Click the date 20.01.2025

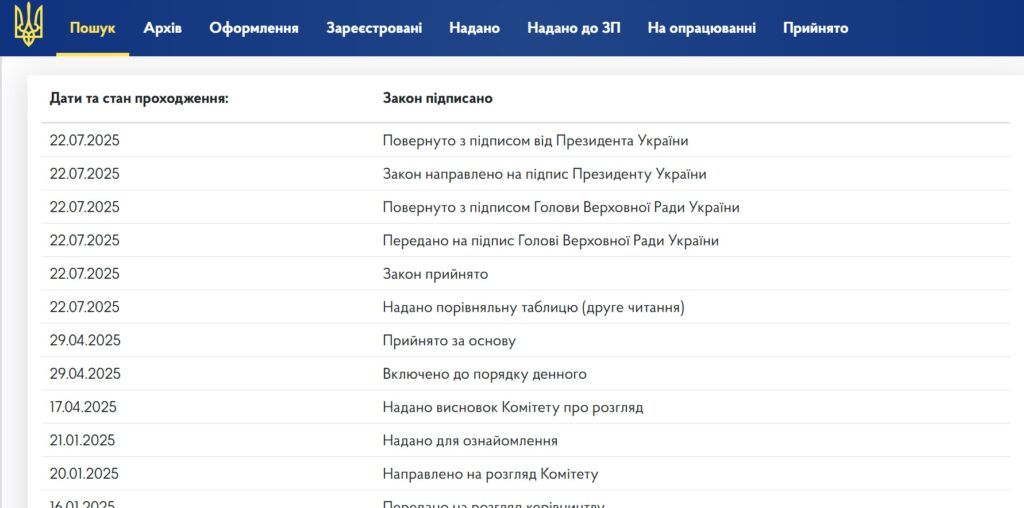tap(84, 474)
